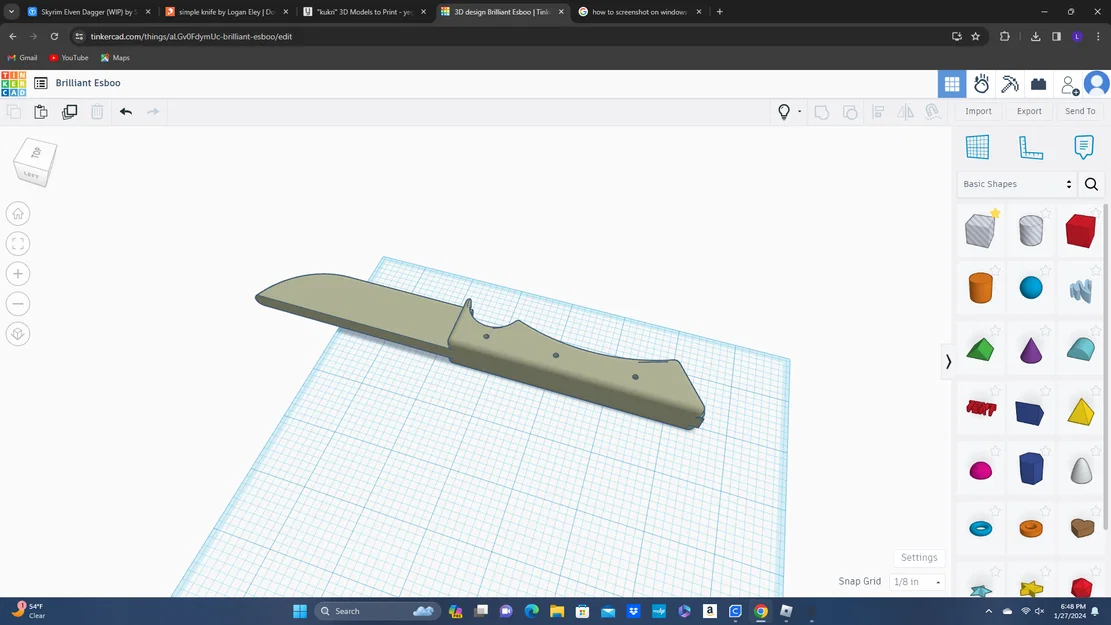Image resolution: width=1111 pixels, height=625 pixels.
Task: Open the Workplane tool
Action: pyautogui.click(x=977, y=147)
